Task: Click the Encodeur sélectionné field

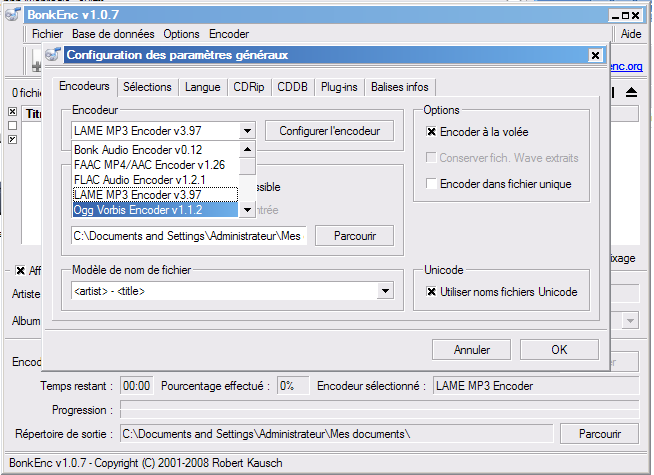Action: (536, 385)
